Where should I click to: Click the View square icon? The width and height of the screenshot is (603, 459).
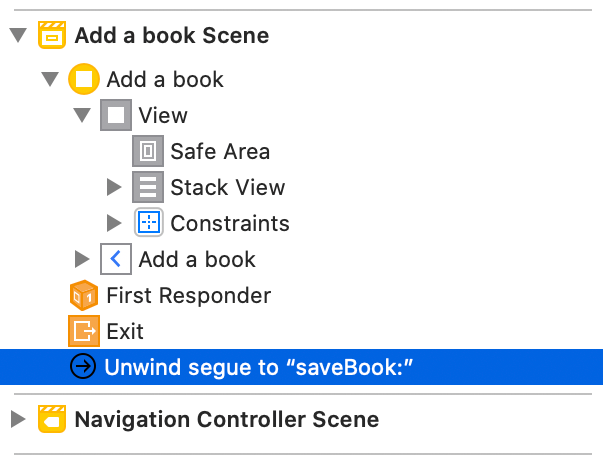point(116,115)
